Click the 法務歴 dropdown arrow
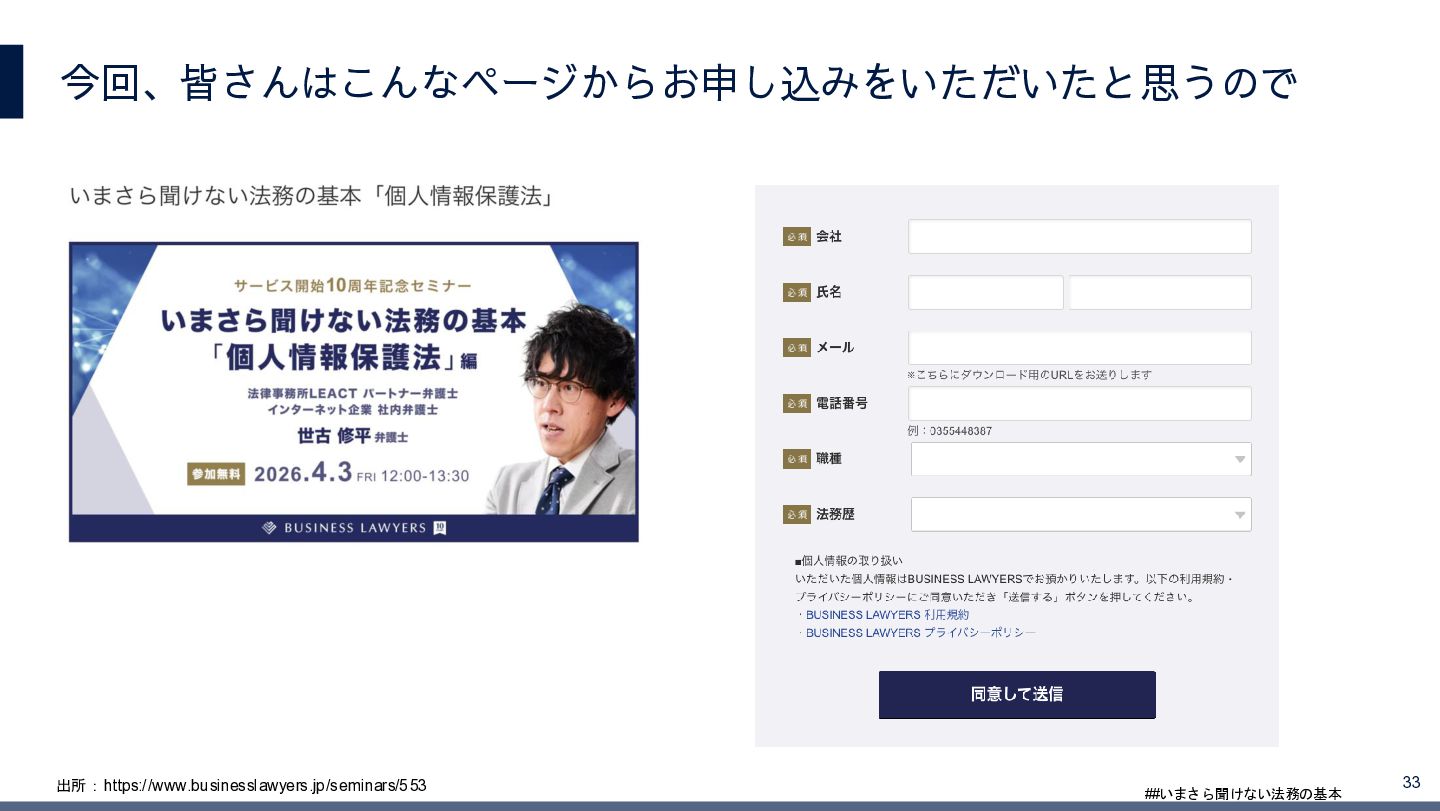Screen dimensions: 1440x811 tap(1239, 516)
